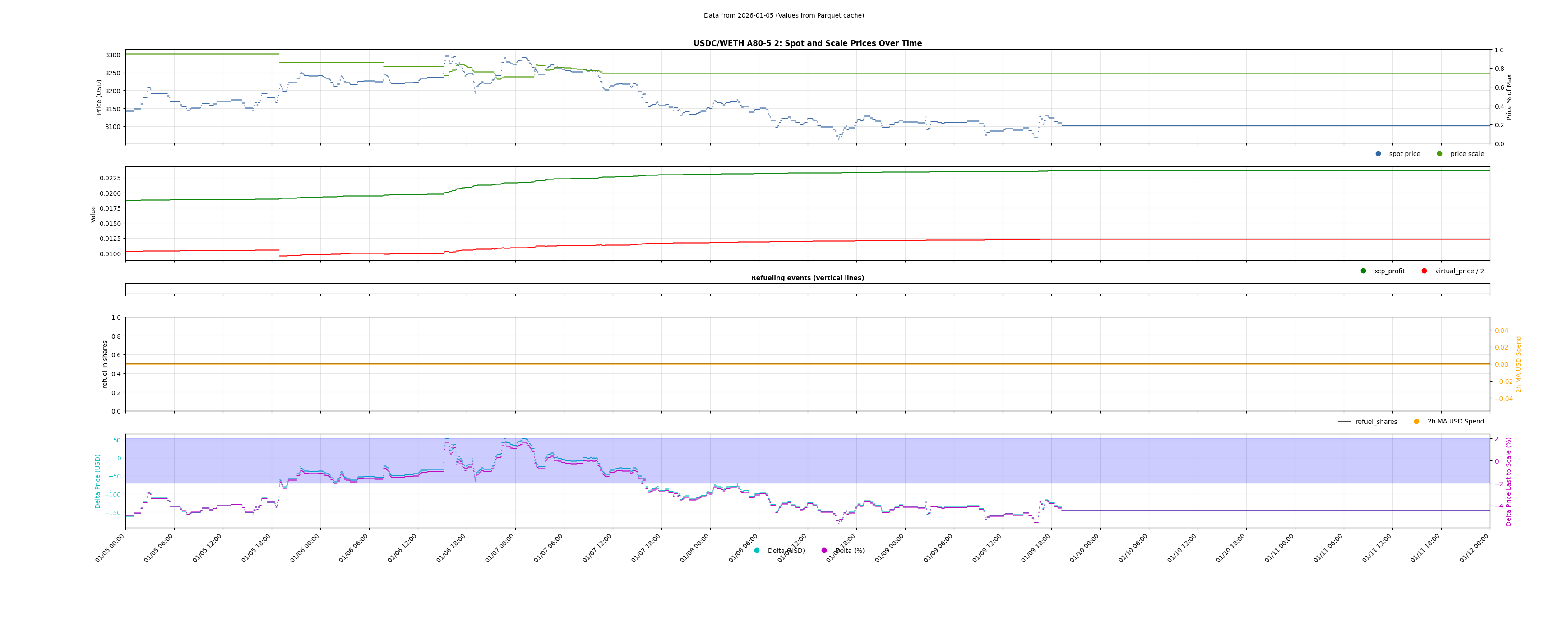Viewport: 1568px width, 621px height.
Task: Click the magenta Delta (%) legend dot
Action: click(x=824, y=551)
